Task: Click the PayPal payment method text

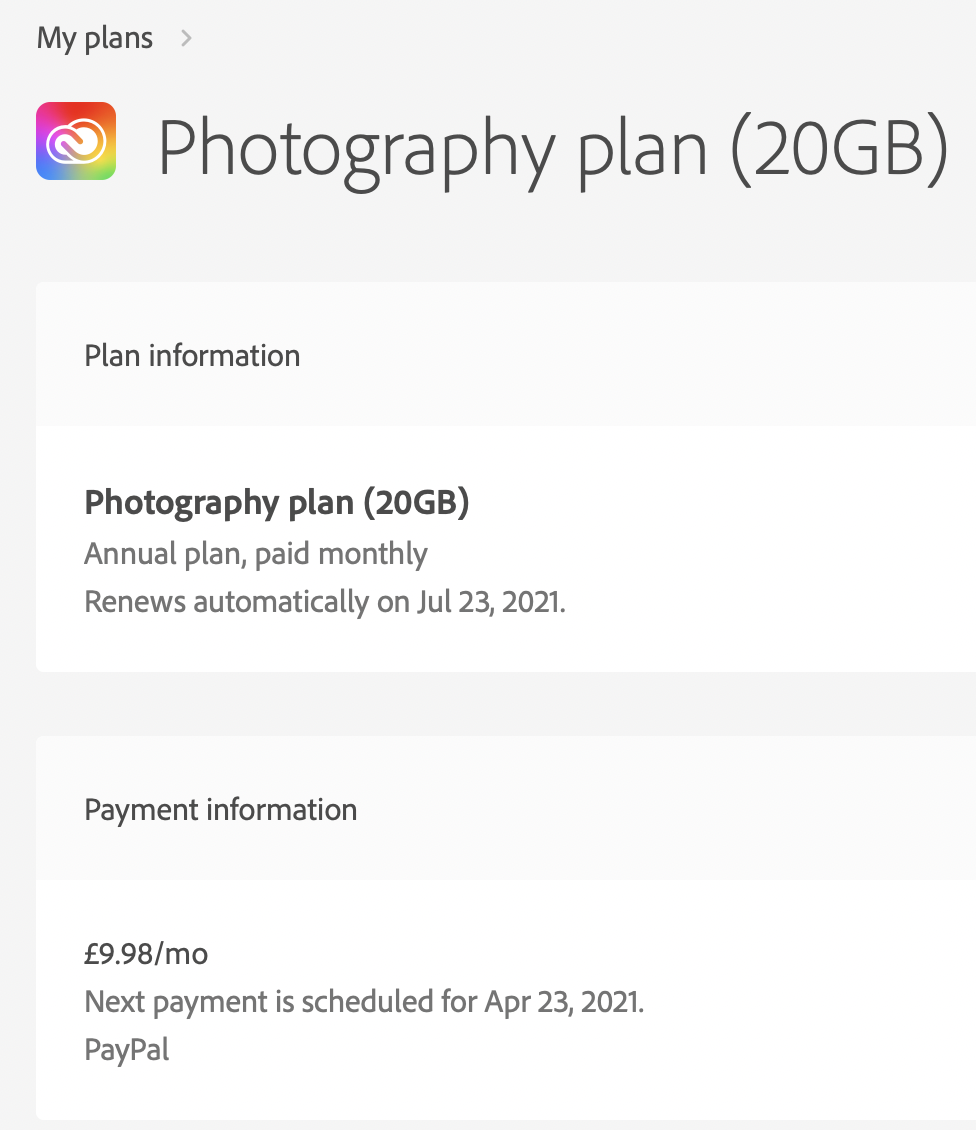Action: [x=127, y=1049]
